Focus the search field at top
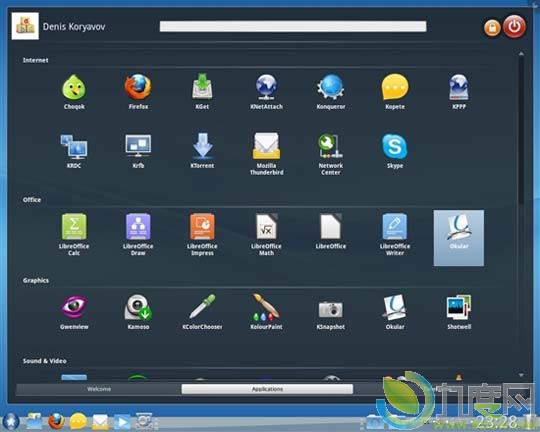Image resolution: width=540 pixels, height=432 pixels. (x=293, y=26)
